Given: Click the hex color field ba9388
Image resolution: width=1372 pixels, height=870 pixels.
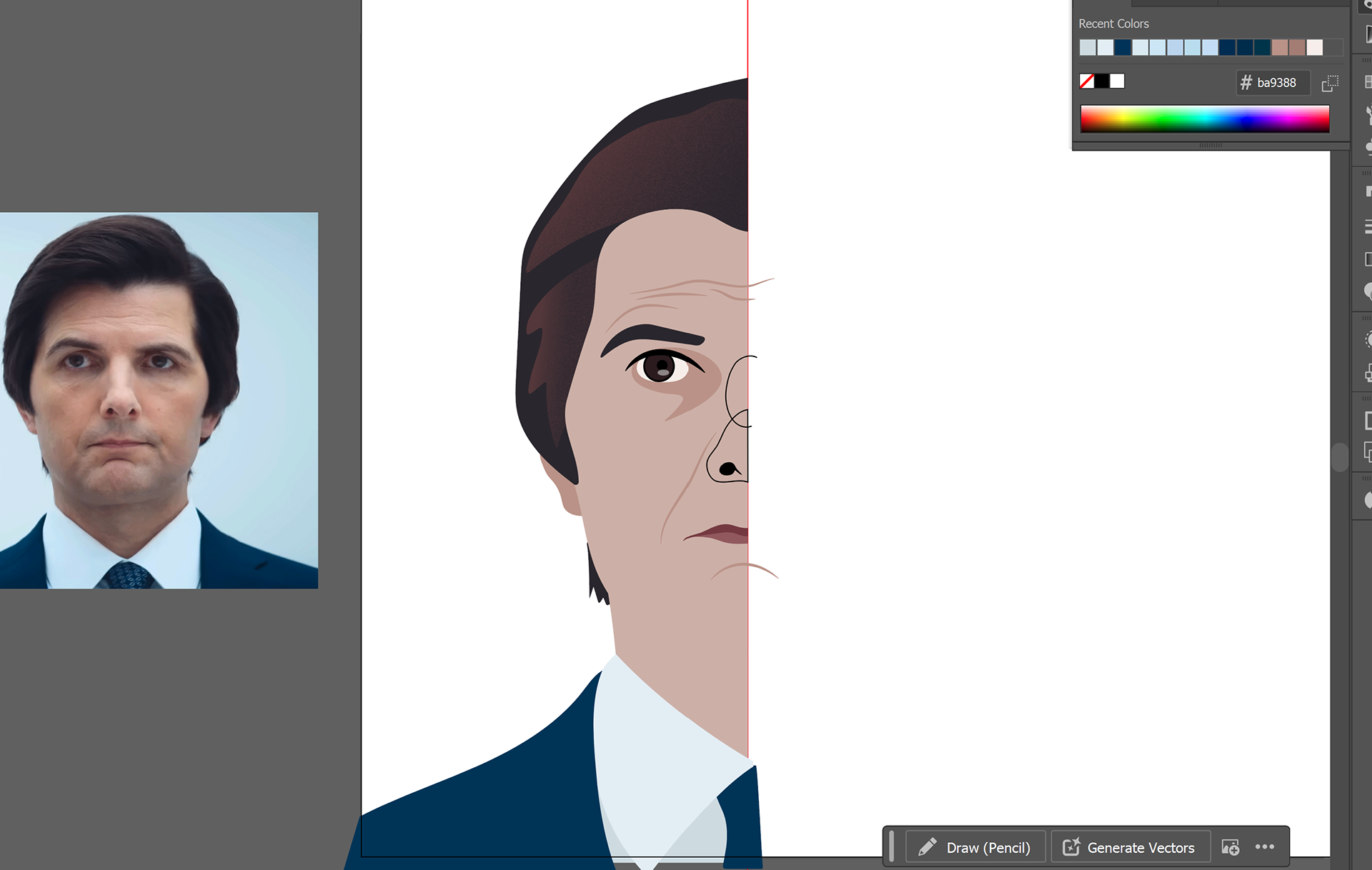Looking at the screenshot, I should 1276,83.
